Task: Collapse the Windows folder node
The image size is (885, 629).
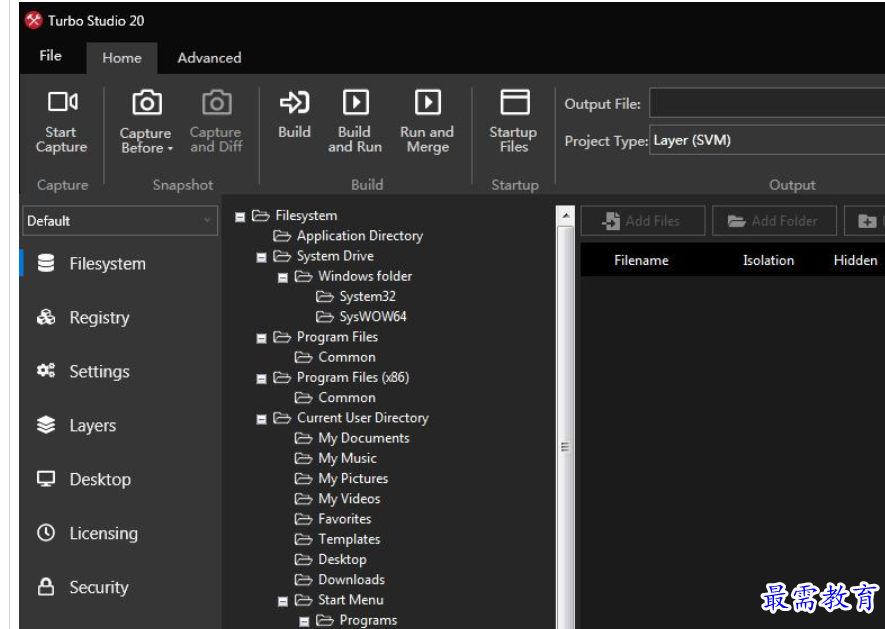Action: coord(283,278)
